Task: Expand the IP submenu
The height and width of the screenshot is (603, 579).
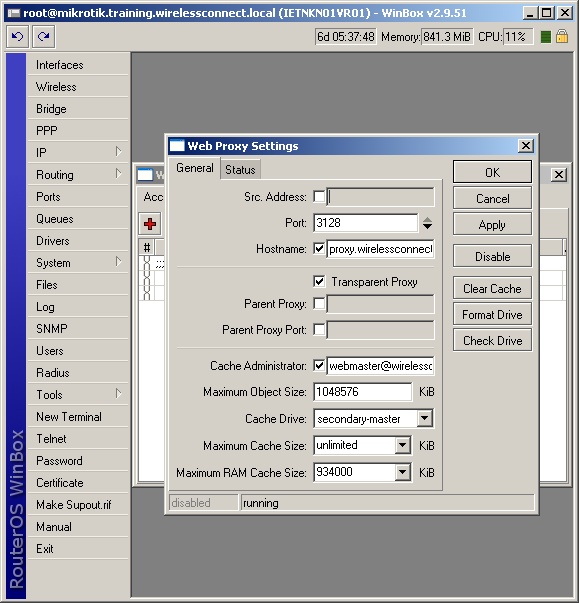Action: (119, 152)
